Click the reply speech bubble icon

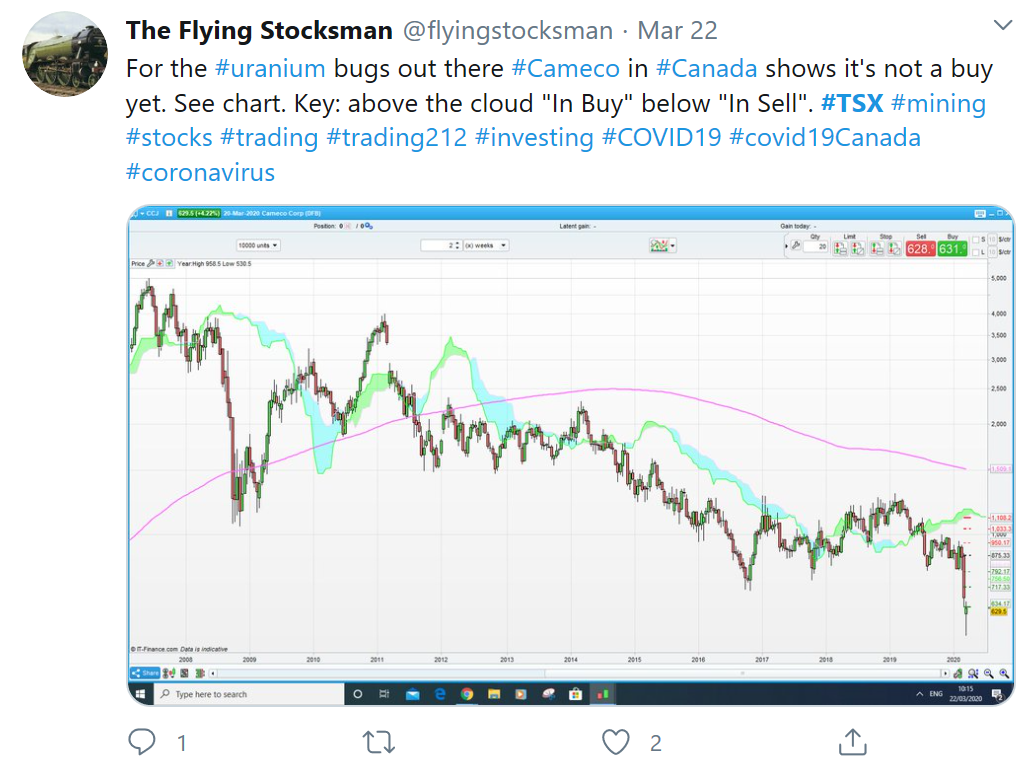(x=143, y=742)
